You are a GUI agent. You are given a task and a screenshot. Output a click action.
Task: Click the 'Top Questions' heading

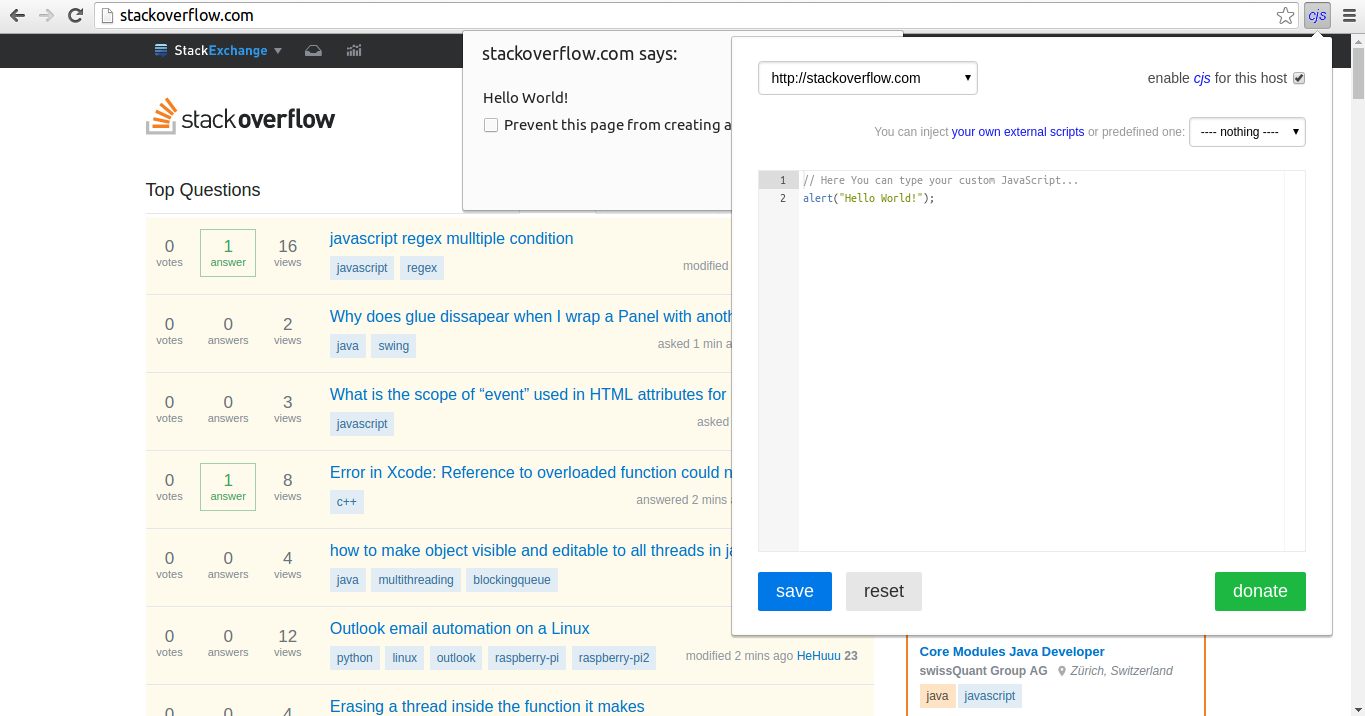coord(203,190)
